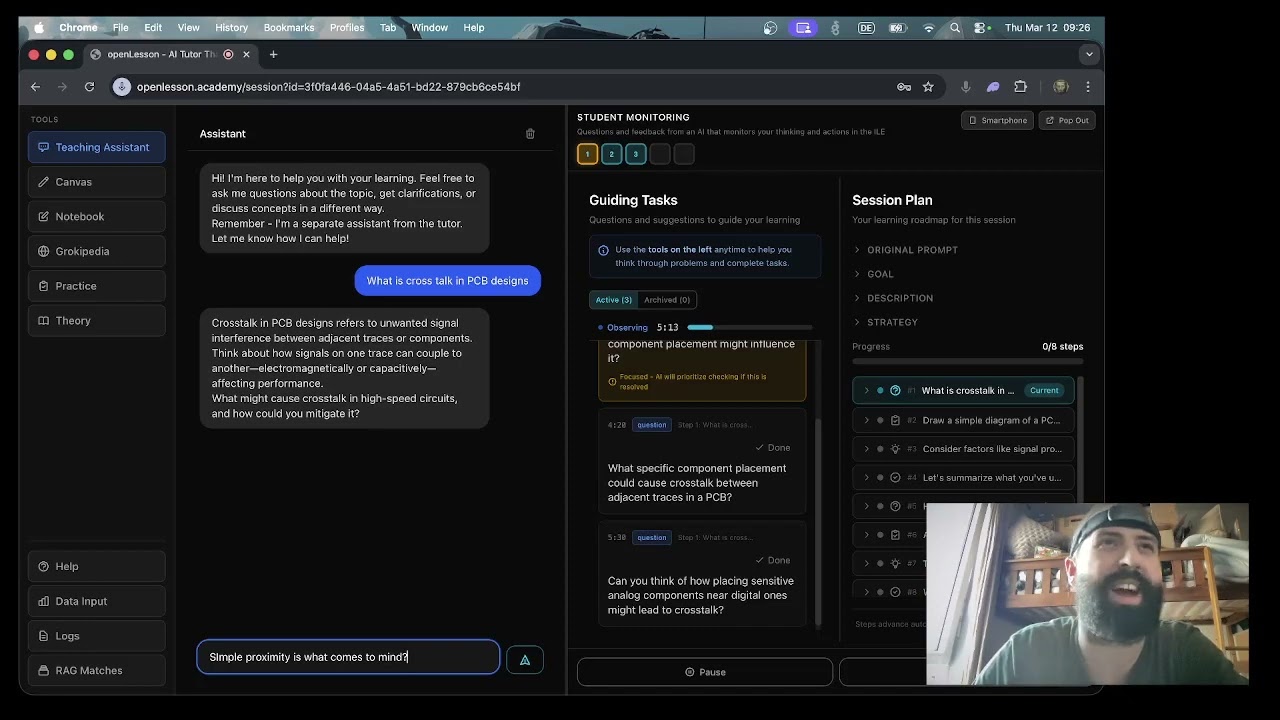Click lightbulb icon on step 3

tap(895, 449)
